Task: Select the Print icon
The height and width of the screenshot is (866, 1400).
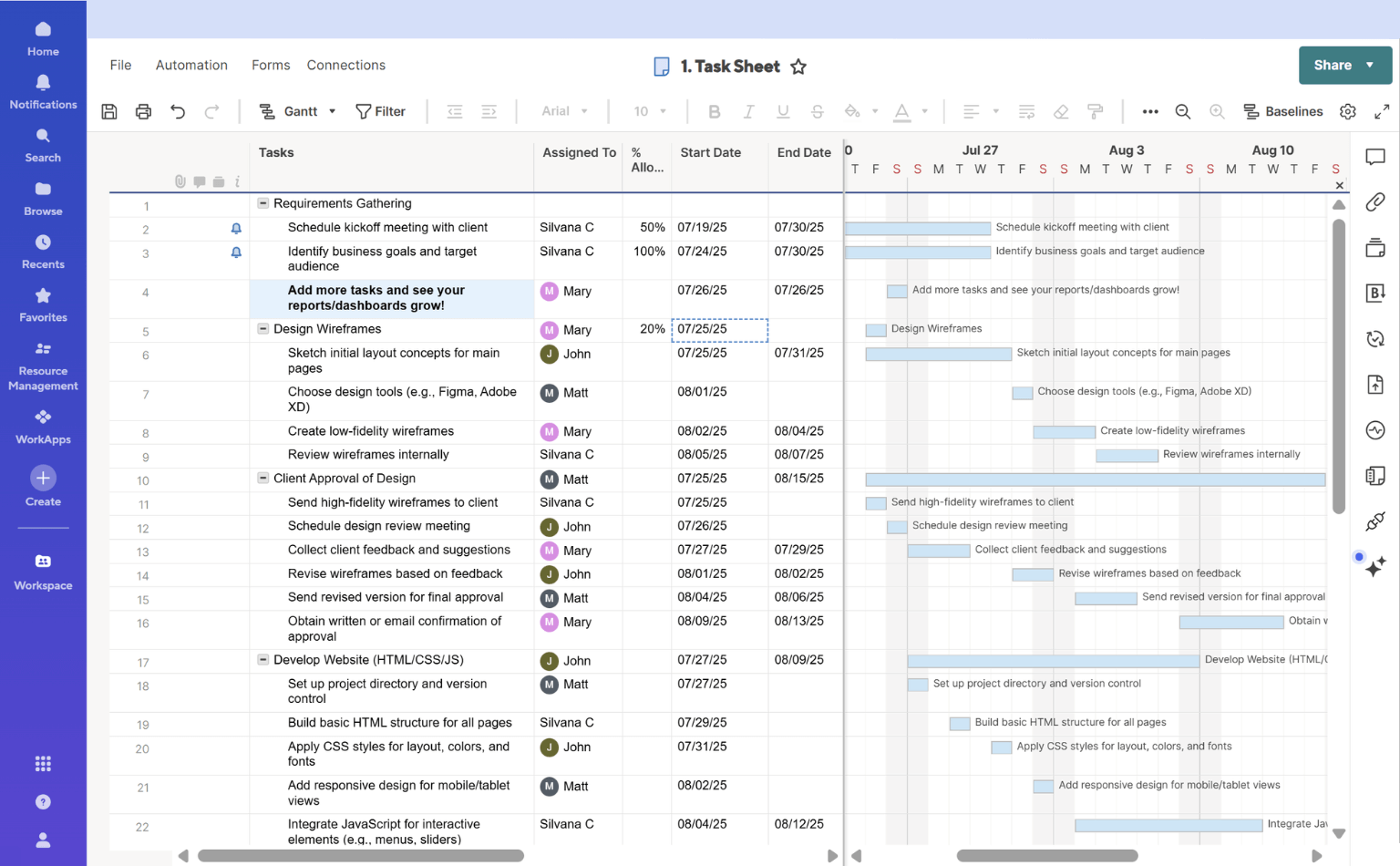Action: point(143,111)
